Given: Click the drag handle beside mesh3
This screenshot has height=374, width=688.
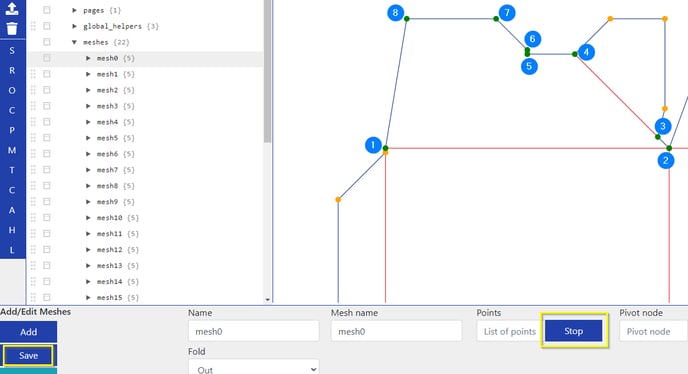Looking at the screenshot, I should point(33,106).
